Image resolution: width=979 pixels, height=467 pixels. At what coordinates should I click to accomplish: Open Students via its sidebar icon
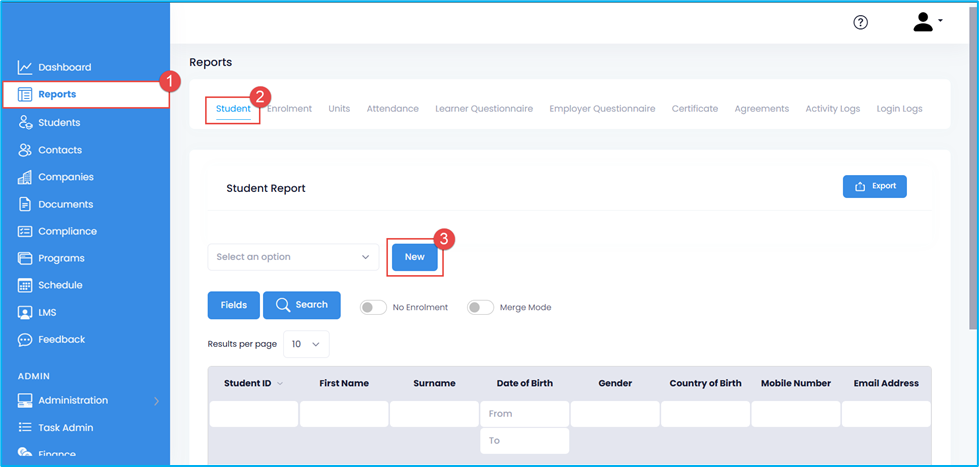[x=25, y=123]
